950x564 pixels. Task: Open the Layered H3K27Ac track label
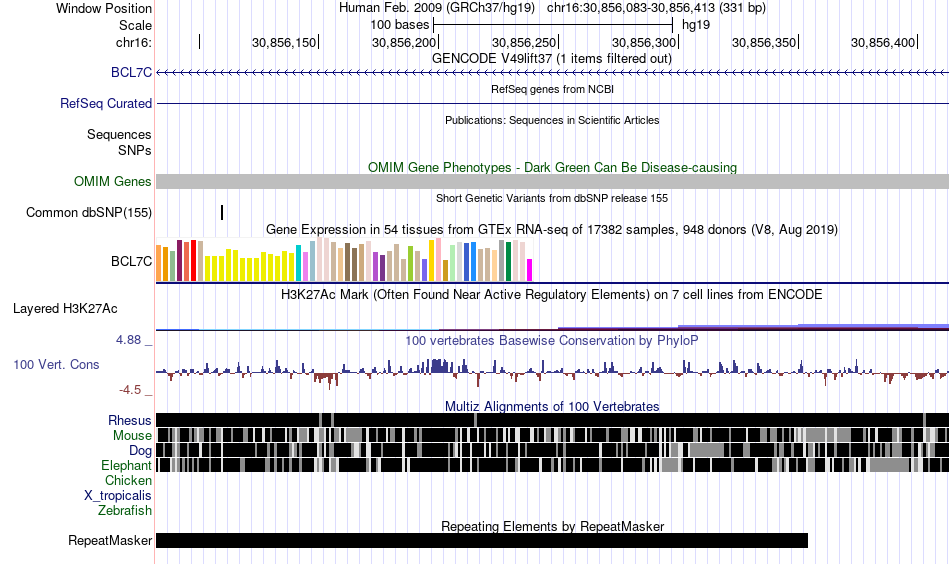coord(65,309)
